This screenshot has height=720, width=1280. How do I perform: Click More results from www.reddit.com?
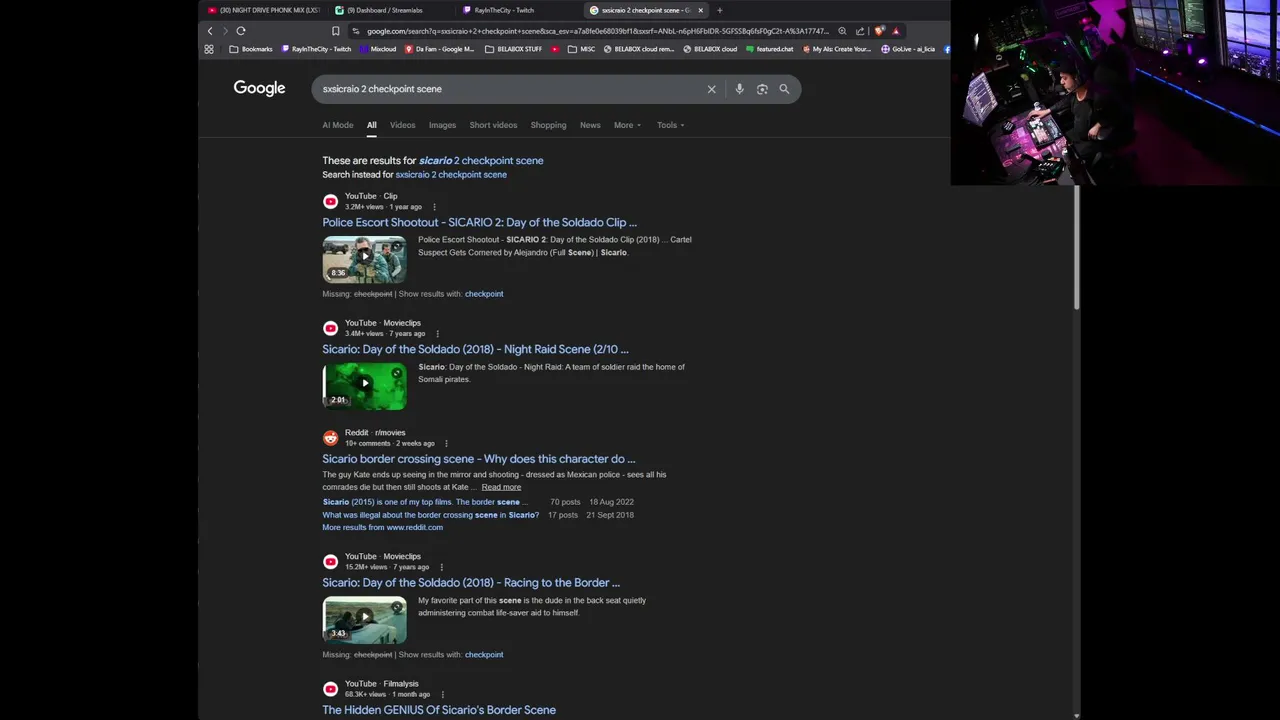[x=382, y=527]
